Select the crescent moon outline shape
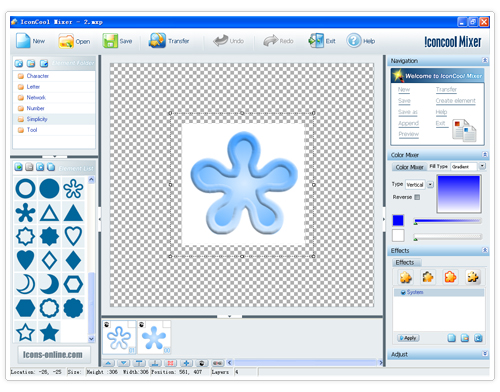Viewport: 500px width, 392px height. (25, 284)
